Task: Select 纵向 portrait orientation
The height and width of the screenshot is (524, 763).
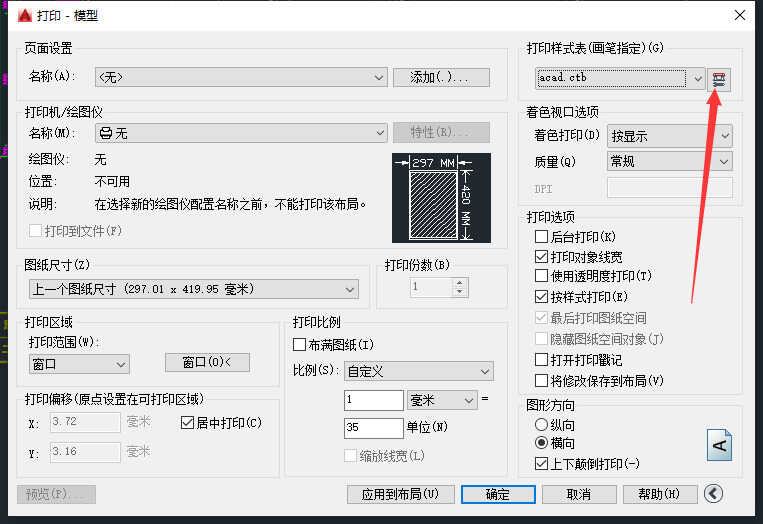Action: [x=541, y=425]
